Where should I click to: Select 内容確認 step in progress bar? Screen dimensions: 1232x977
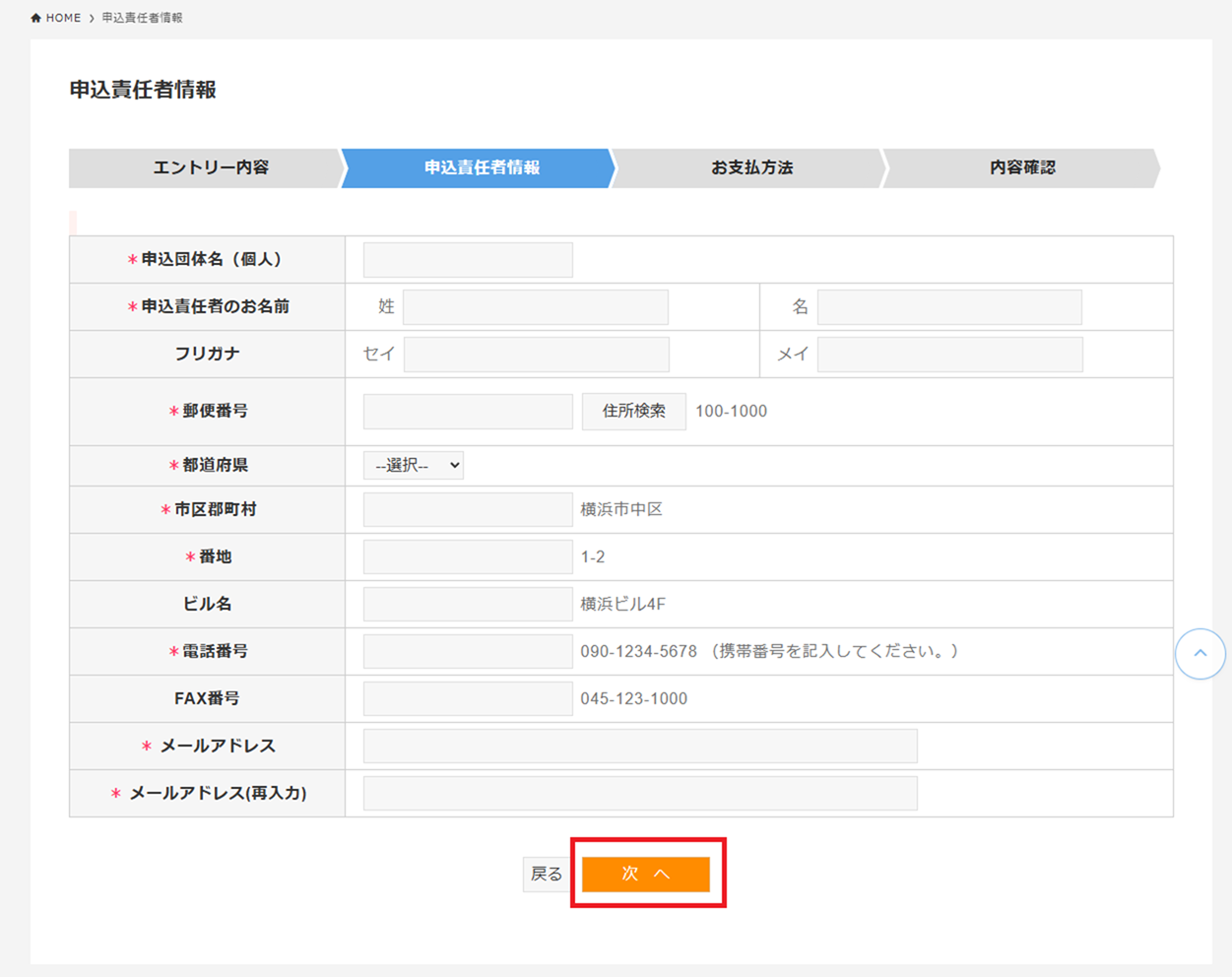1021,167
